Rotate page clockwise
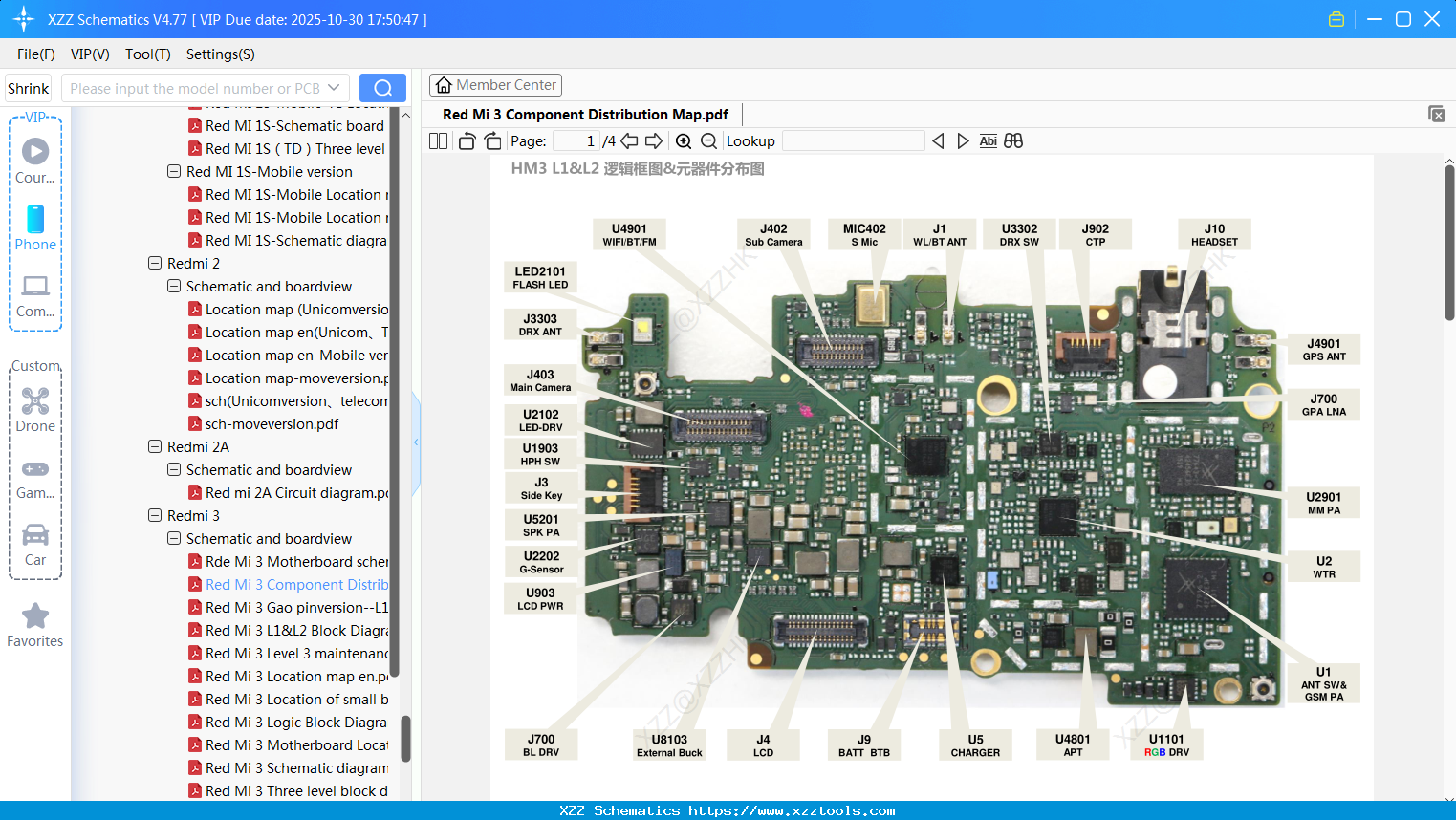1456x820 pixels. (x=492, y=141)
